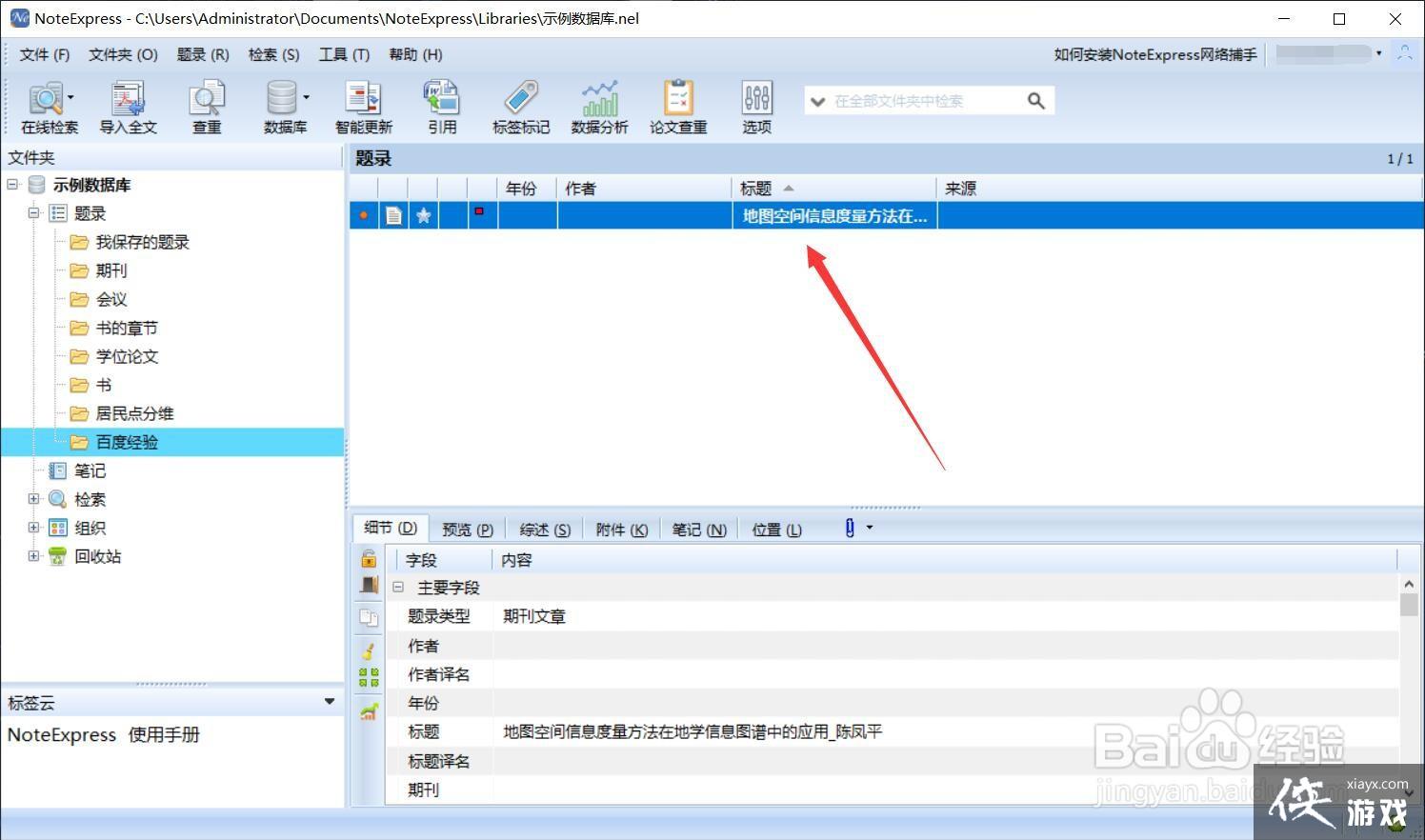The width and height of the screenshot is (1425, 840).
Task: Expand the 回收站 tree node
Action: pos(33,556)
